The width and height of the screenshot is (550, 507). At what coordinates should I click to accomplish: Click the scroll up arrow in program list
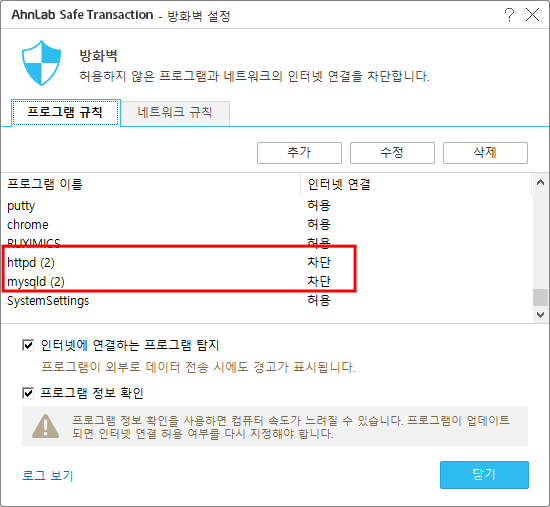(540, 182)
